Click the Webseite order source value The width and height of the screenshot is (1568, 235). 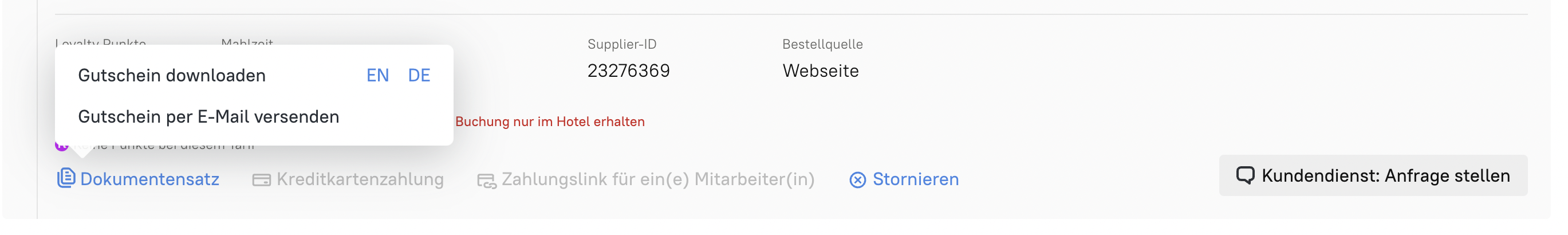(x=821, y=71)
